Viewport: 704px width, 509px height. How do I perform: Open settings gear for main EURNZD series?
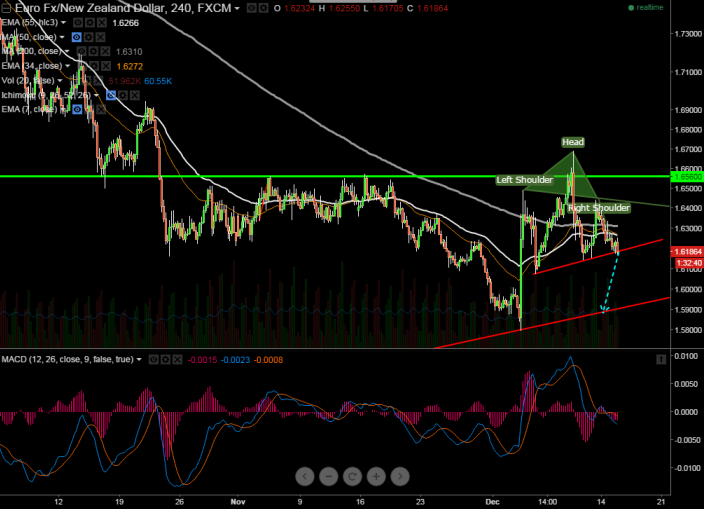point(263,8)
